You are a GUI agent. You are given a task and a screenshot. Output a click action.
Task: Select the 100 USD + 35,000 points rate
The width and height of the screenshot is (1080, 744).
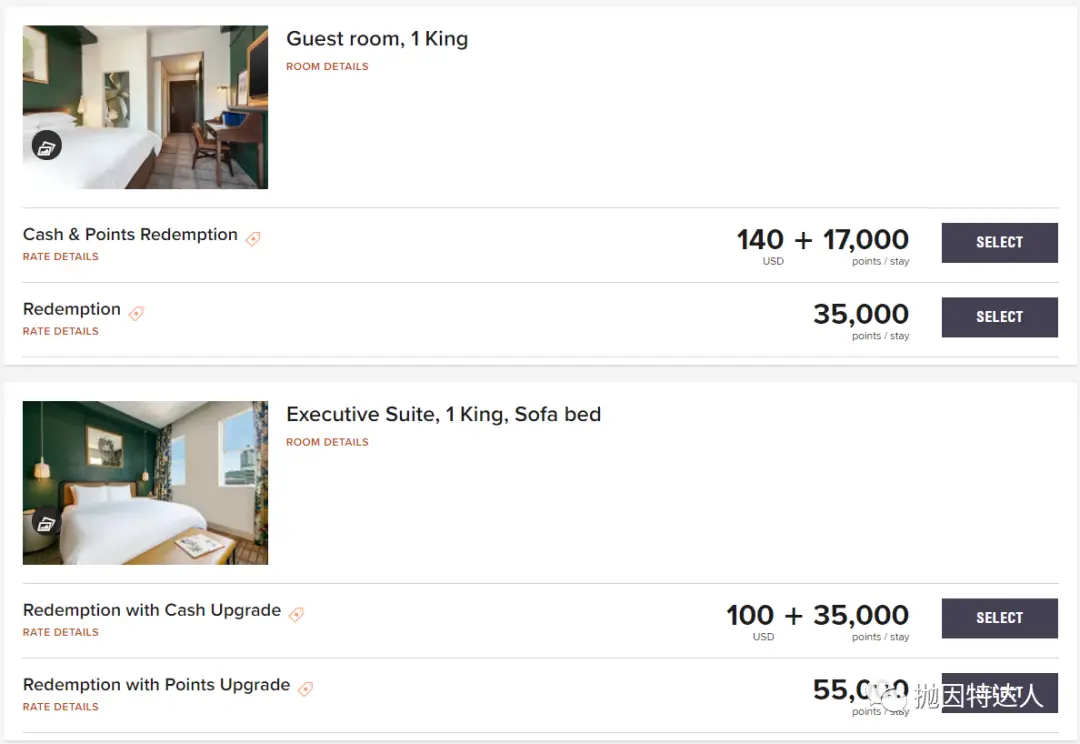(999, 618)
